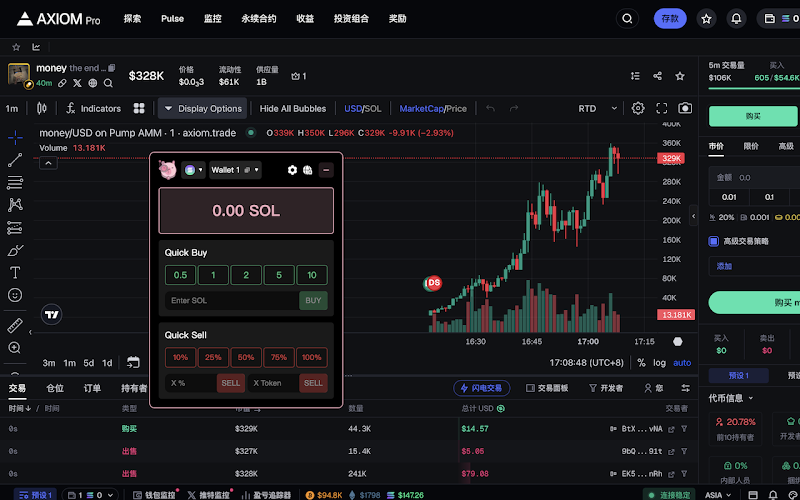Image resolution: width=800 pixels, height=500 pixels.
Task: Switch to the positions tab
Action: pyautogui.click(x=55, y=388)
